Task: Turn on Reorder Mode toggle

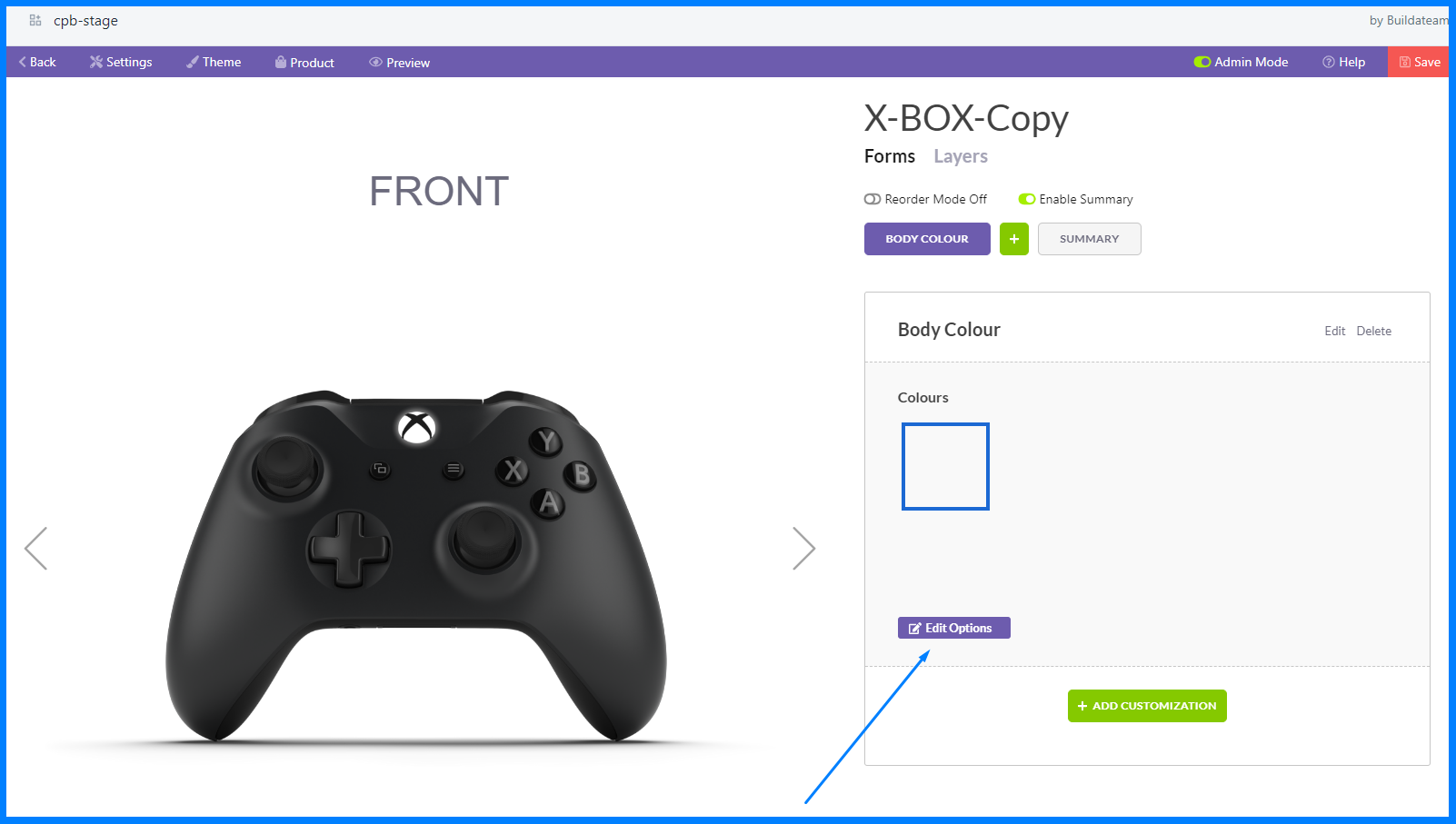Action: coord(873,199)
